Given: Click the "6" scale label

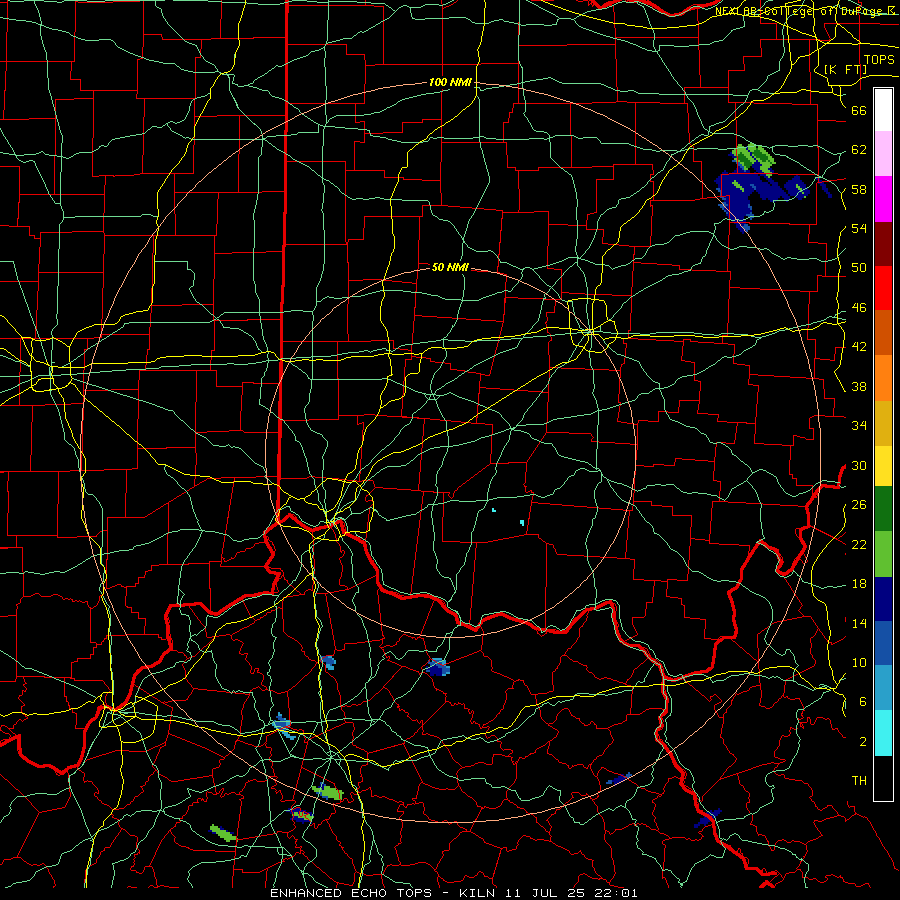Looking at the screenshot, I should tap(863, 702).
